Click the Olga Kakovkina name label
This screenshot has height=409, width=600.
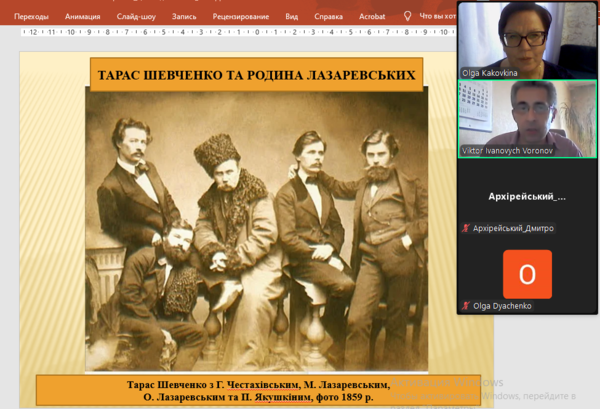pos(489,73)
